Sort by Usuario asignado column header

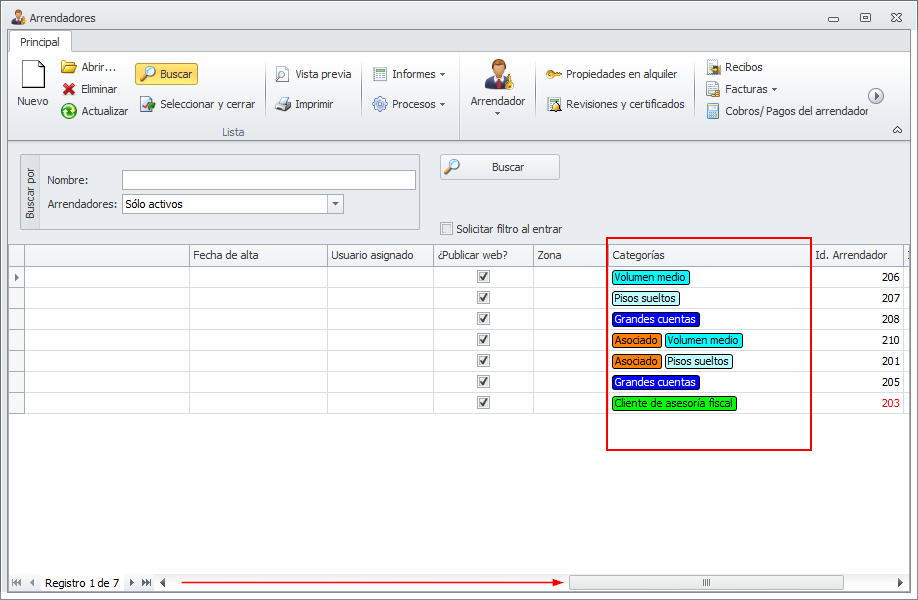pos(381,255)
